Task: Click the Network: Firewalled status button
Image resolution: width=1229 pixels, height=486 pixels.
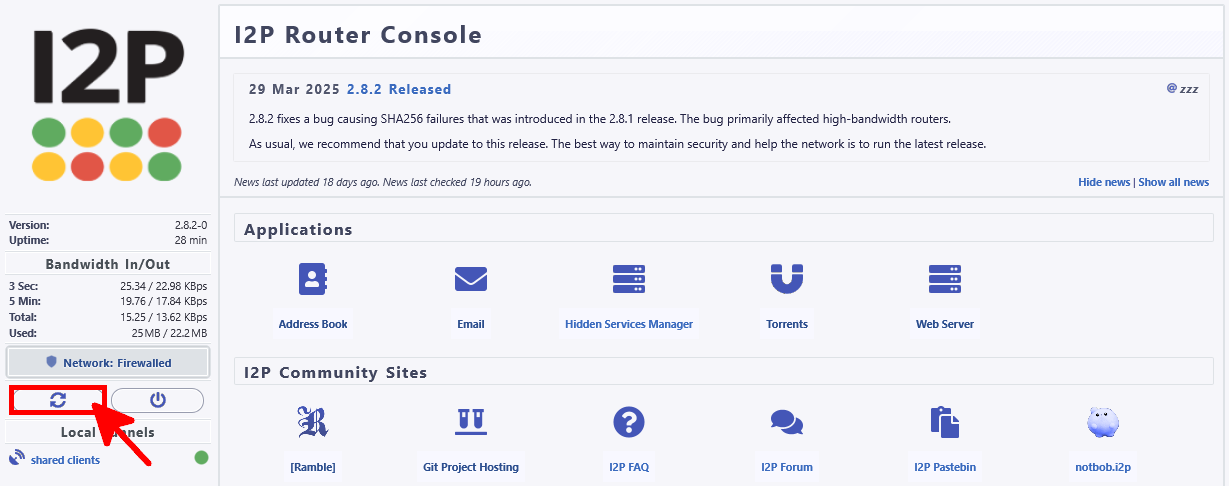Action: (108, 363)
